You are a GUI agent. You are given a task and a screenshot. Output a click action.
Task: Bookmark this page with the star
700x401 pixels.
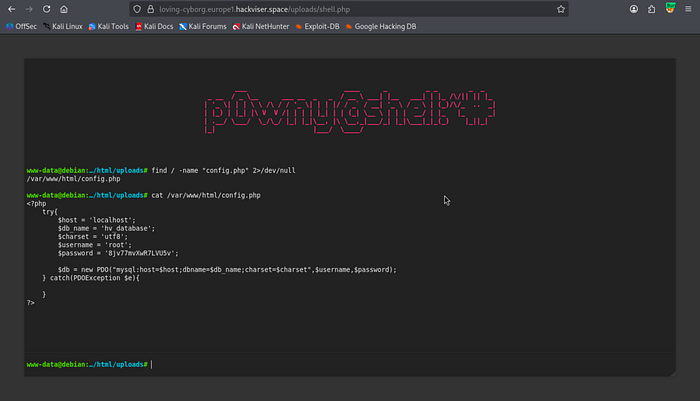pyautogui.click(x=561, y=9)
